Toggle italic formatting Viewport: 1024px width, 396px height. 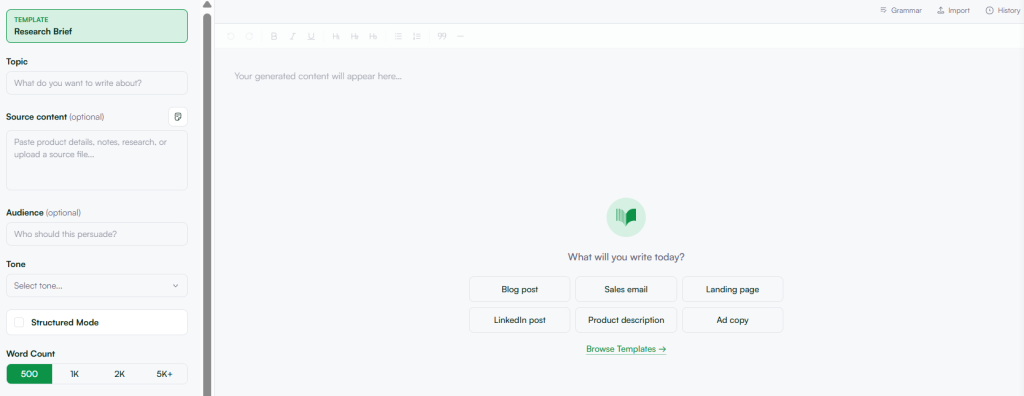pos(293,37)
